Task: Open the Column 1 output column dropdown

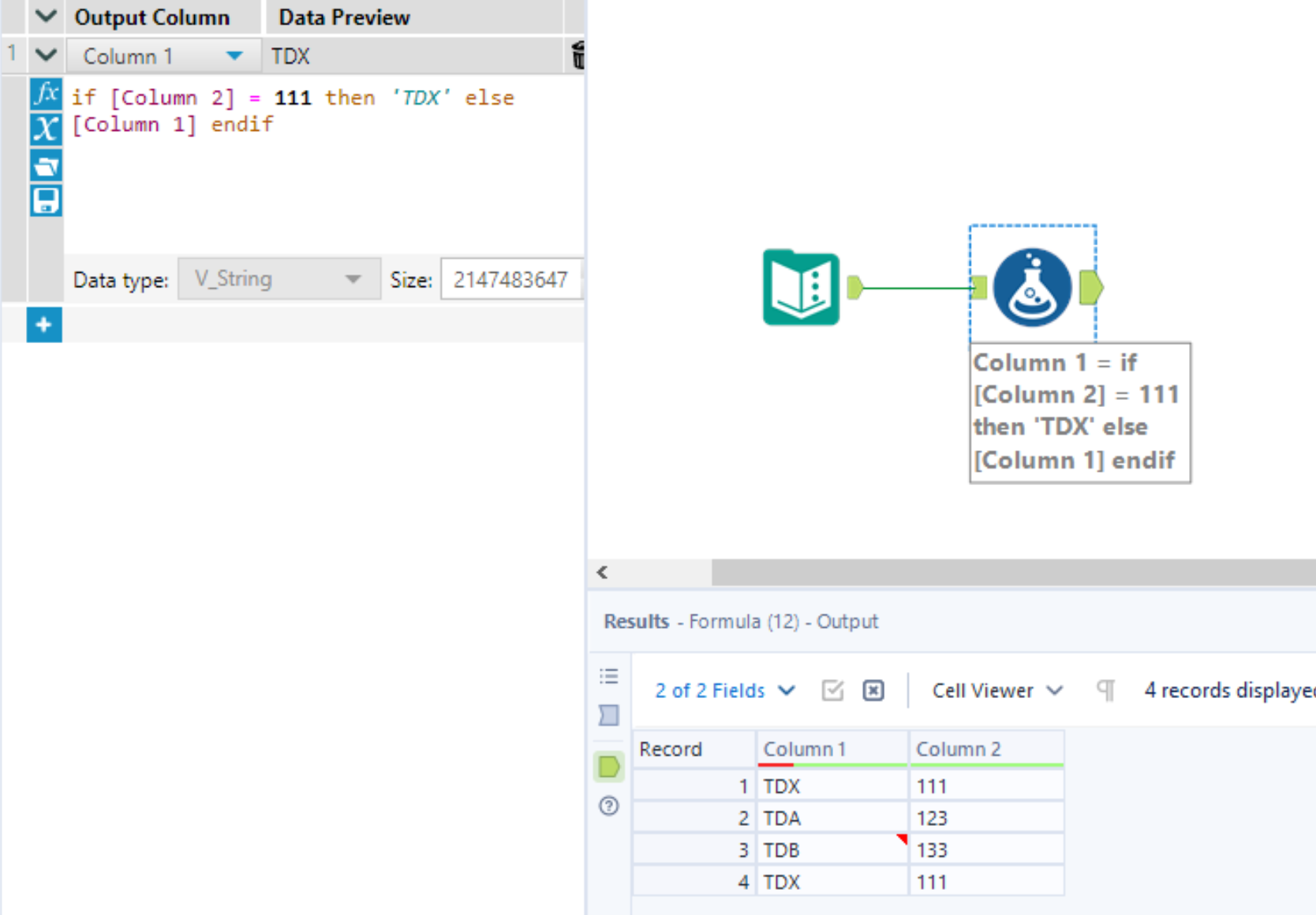Action: coord(163,56)
